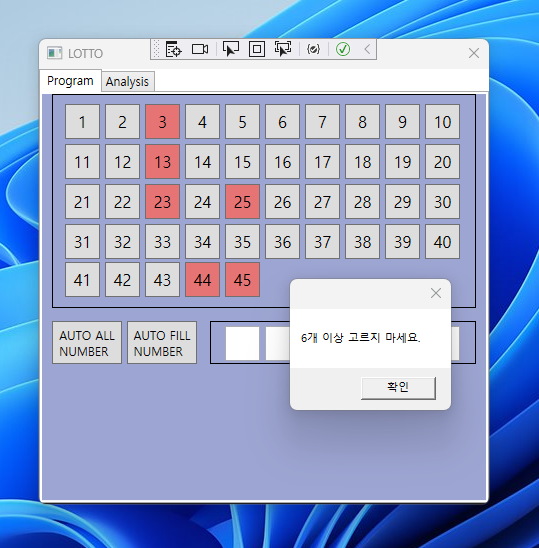This screenshot has width=539, height=548.
Task: Select lotto number 17
Action: 322,161
